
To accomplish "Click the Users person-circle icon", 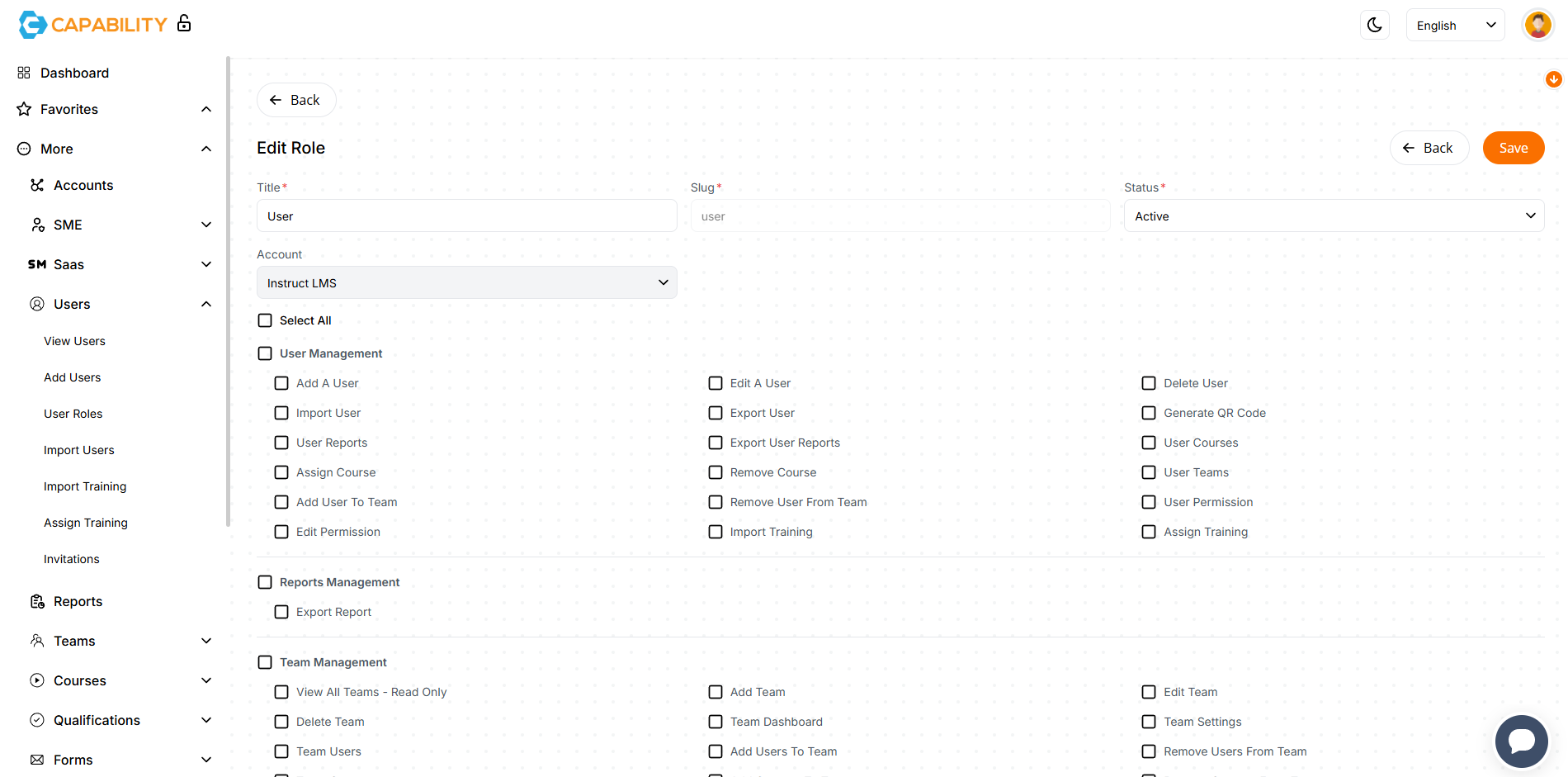I will [x=37, y=304].
